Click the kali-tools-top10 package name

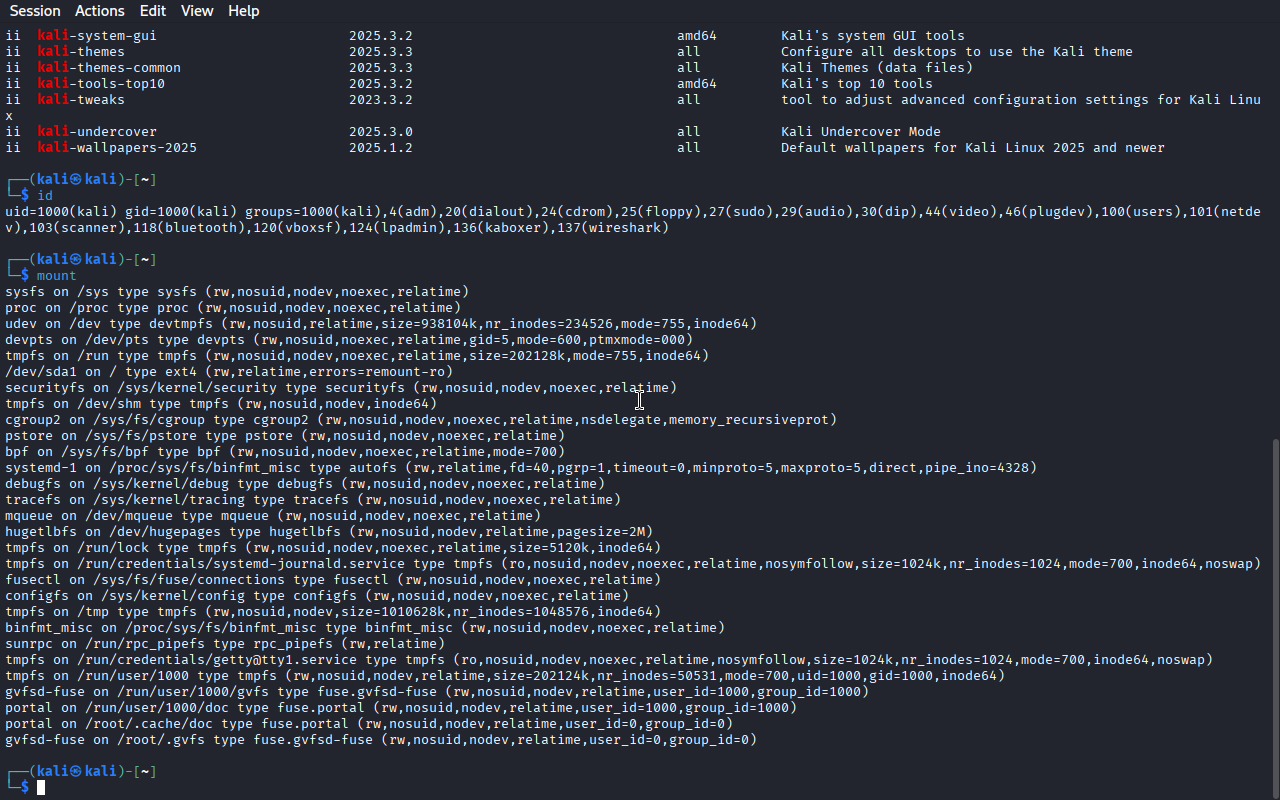(x=101, y=84)
